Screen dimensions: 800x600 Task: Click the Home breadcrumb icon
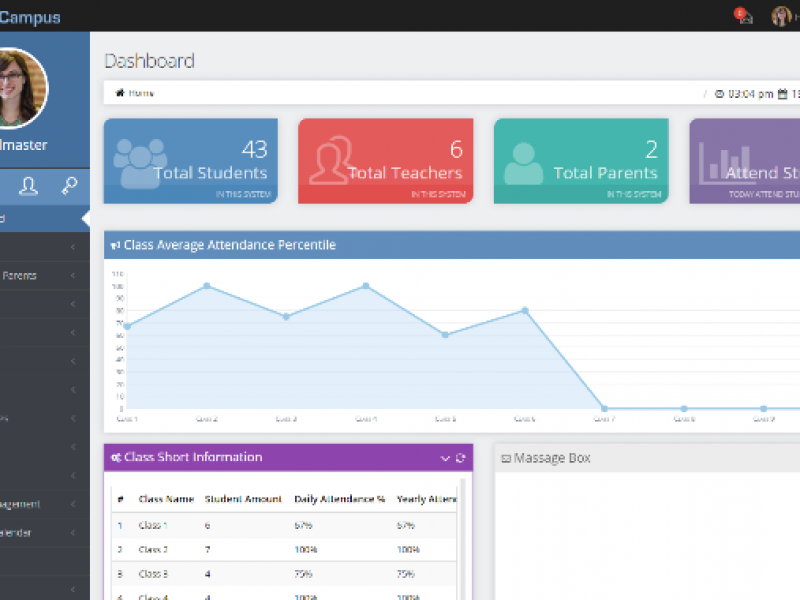click(120, 93)
